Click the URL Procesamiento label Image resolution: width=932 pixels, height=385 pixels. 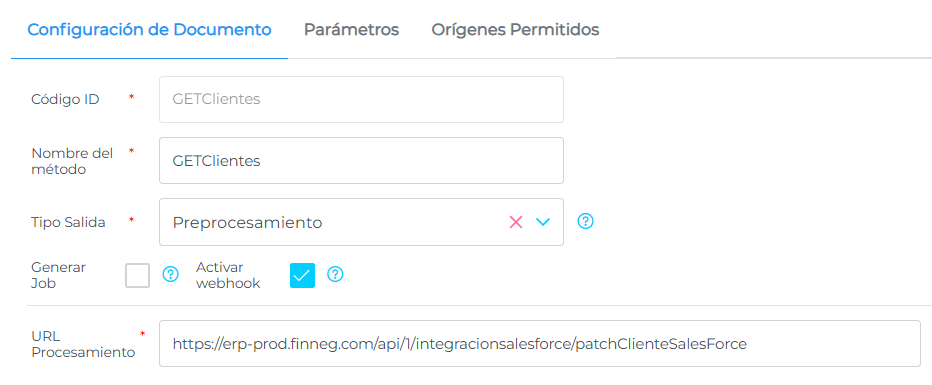coord(83,344)
